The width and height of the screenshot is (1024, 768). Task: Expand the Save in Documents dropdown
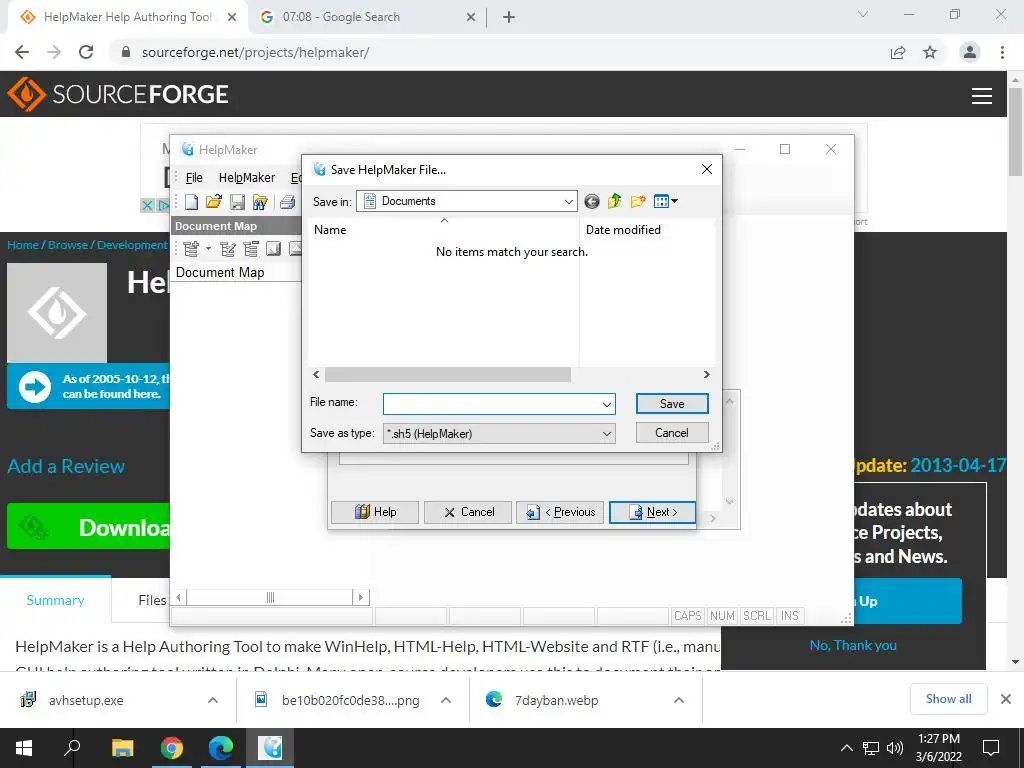pyautogui.click(x=568, y=201)
